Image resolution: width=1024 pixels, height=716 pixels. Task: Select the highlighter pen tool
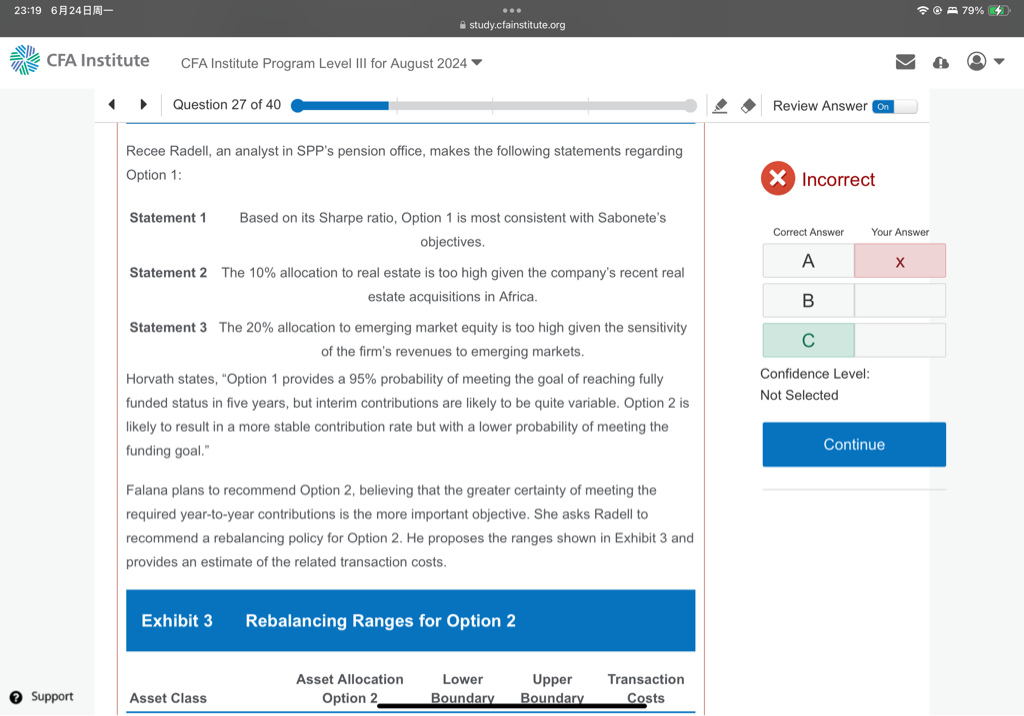click(x=719, y=106)
